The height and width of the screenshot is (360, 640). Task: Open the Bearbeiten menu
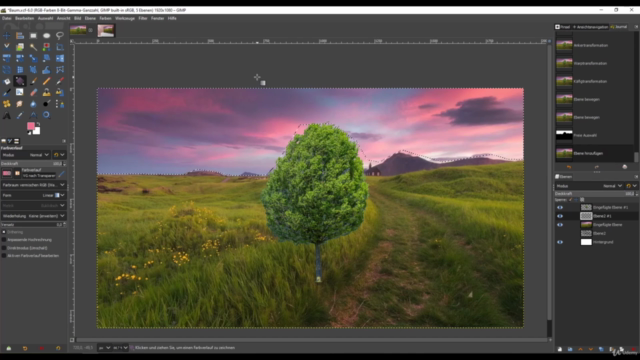pyautogui.click(x=24, y=18)
